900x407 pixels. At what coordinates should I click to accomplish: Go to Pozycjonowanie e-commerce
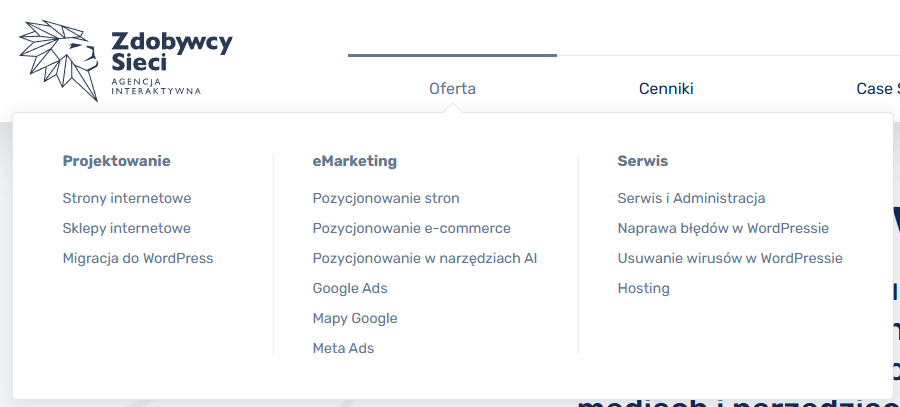[412, 228]
